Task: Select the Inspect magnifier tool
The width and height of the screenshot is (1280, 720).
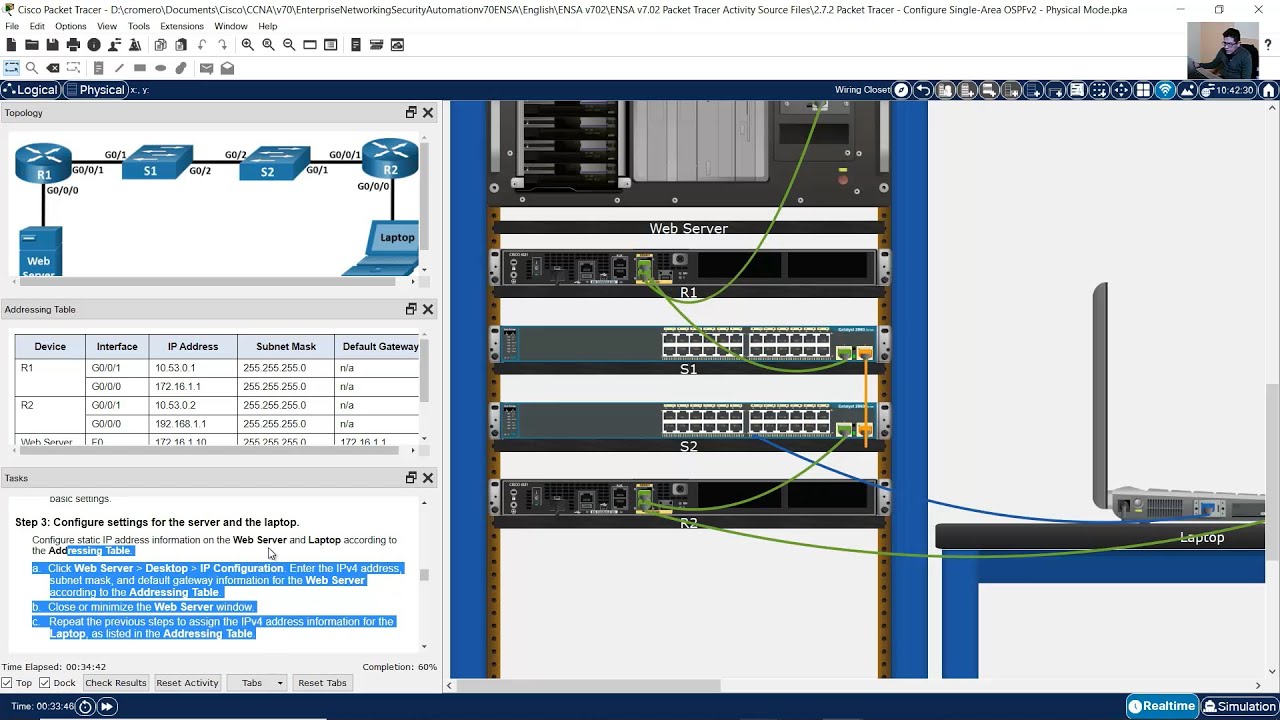Action: click(x=32, y=68)
